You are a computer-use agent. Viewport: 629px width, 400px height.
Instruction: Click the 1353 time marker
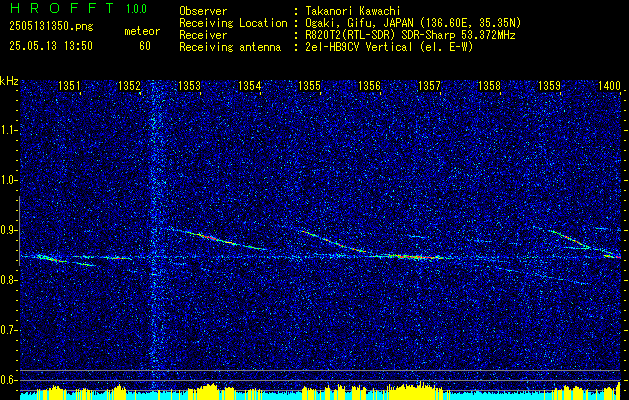189,85
